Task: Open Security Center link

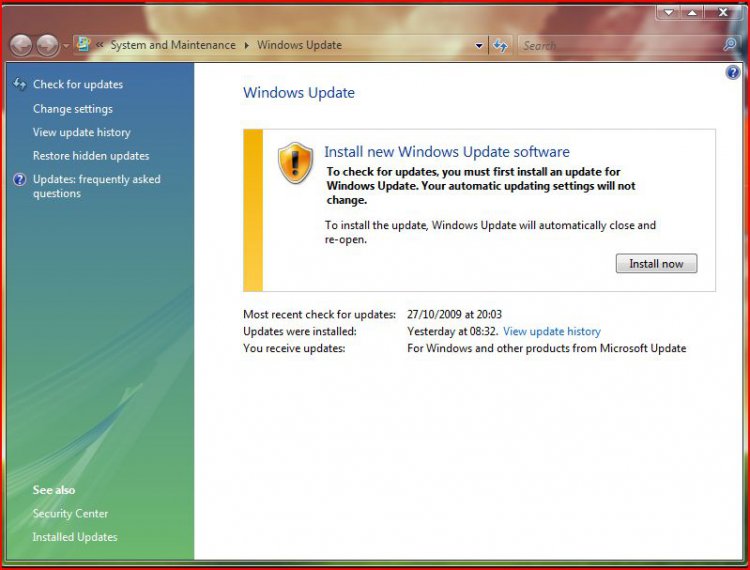Action: [70, 514]
